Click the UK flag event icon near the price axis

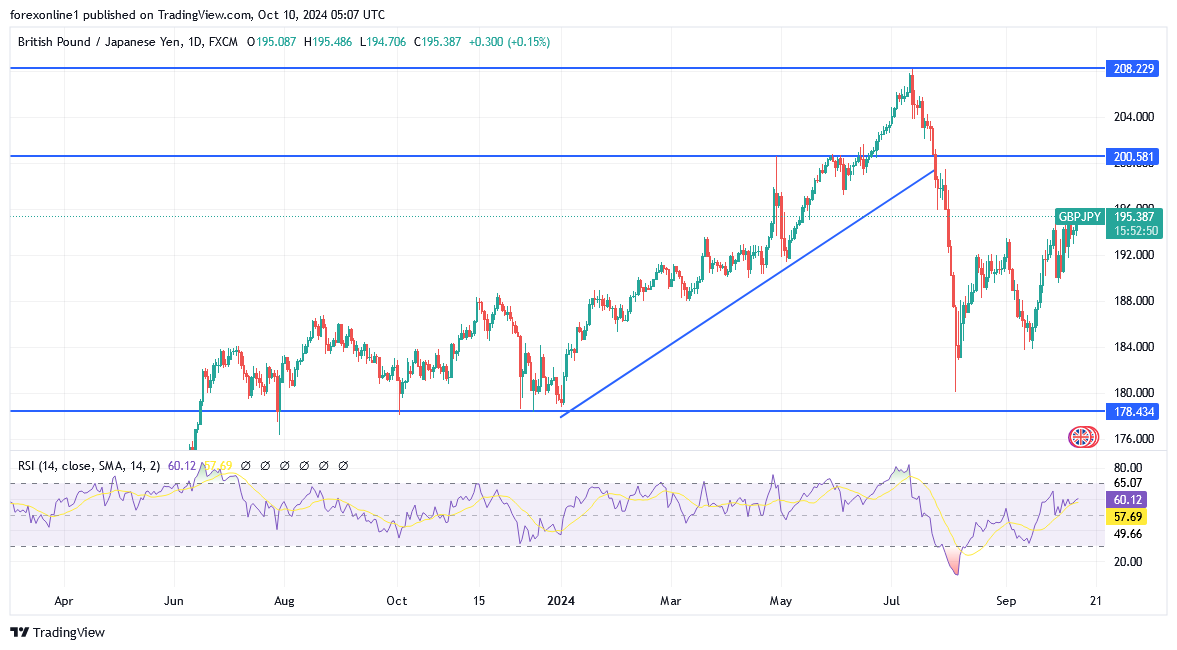click(1081, 437)
